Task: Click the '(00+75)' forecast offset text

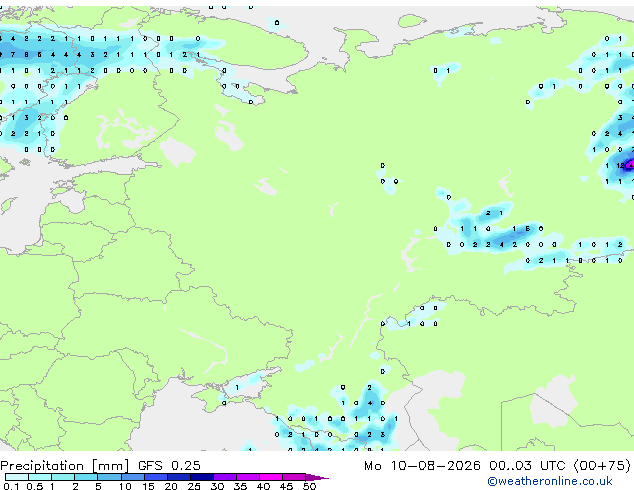Action: pyautogui.click(x=602, y=465)
